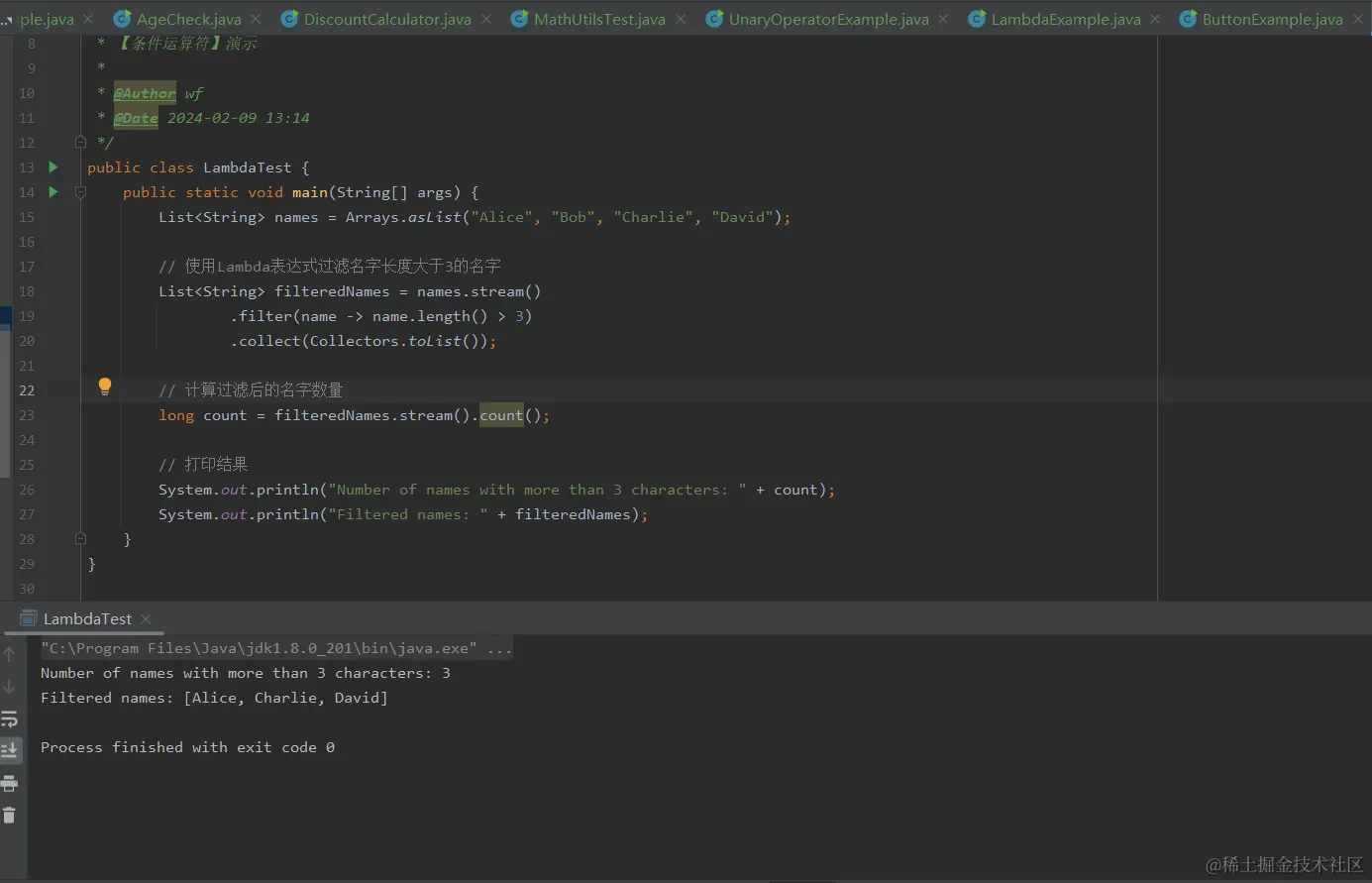Click the "Filtered names: " string literal in code
The height and width of the screenshot is (883, 1372).
point(408,514)
